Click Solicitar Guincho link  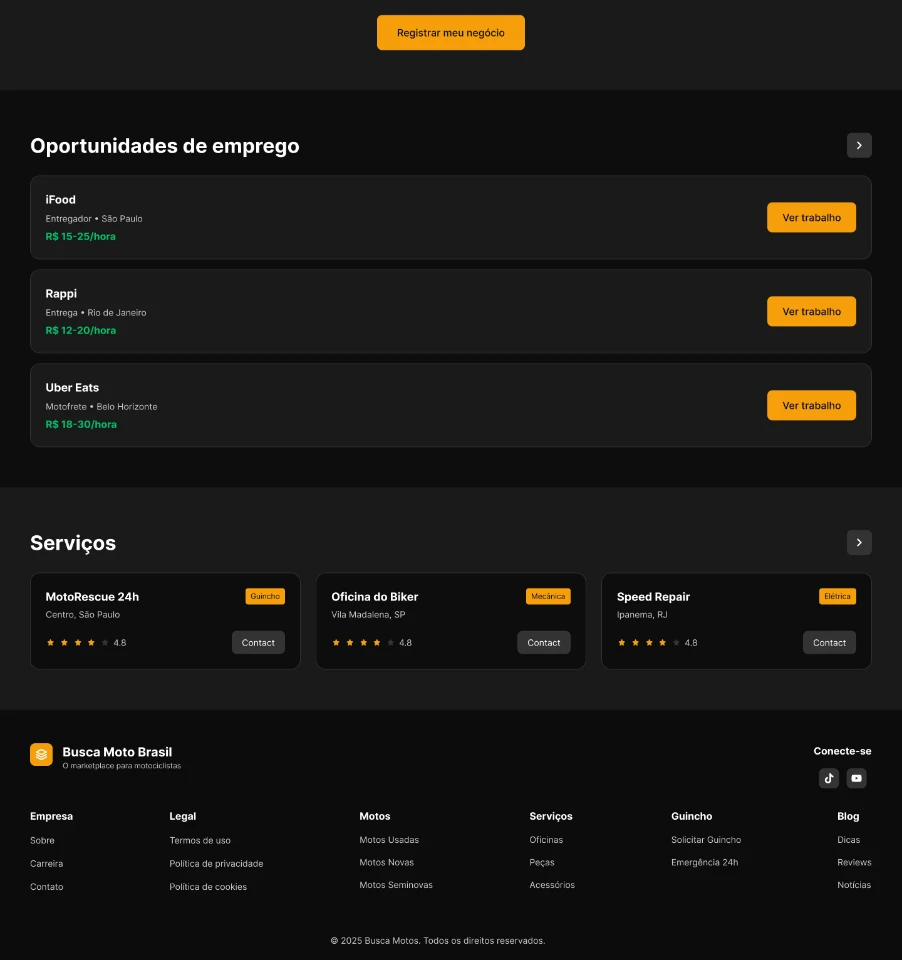(x=706, y=840)
